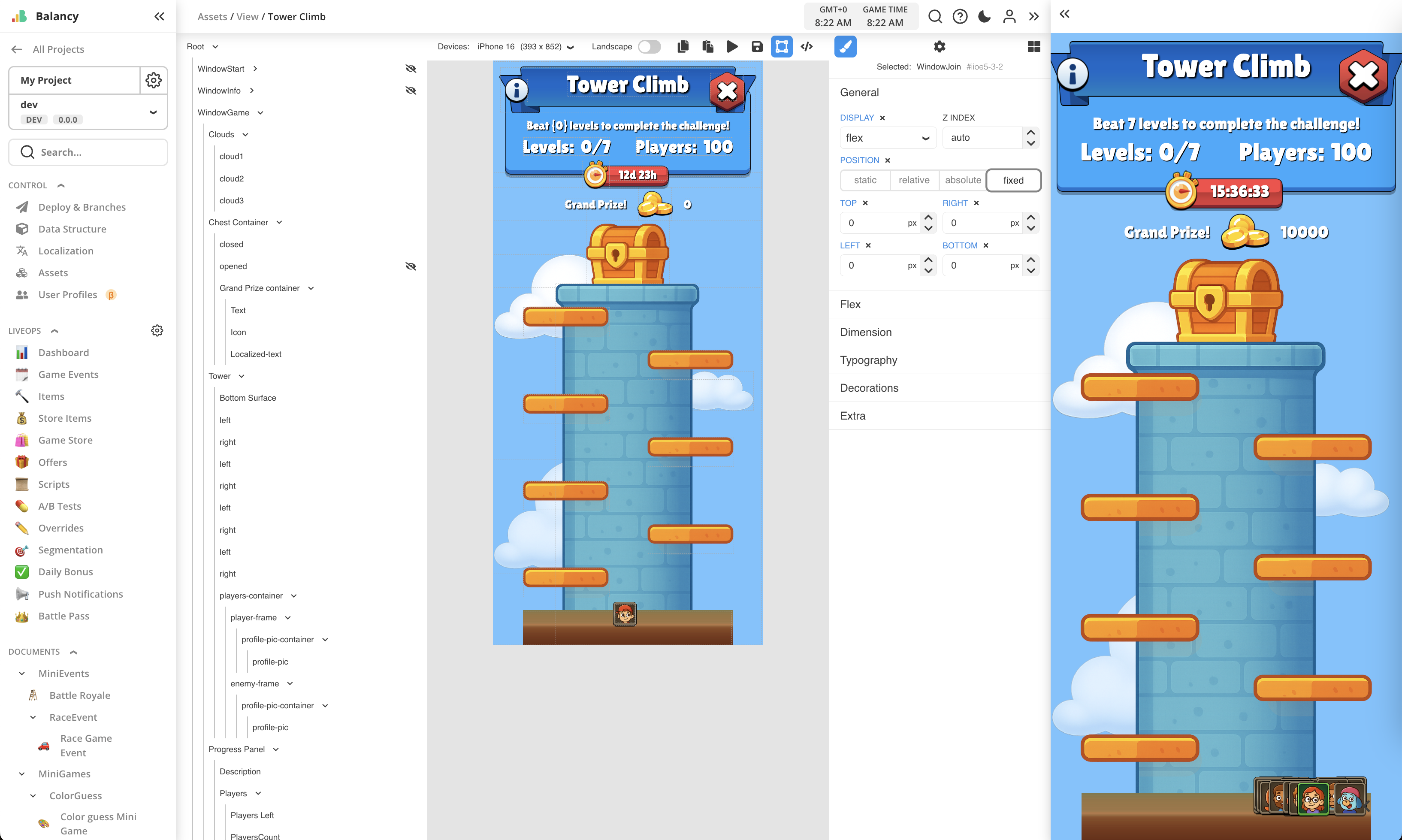
Task: Collapse Clouds tree node
Action: [245, 135]
